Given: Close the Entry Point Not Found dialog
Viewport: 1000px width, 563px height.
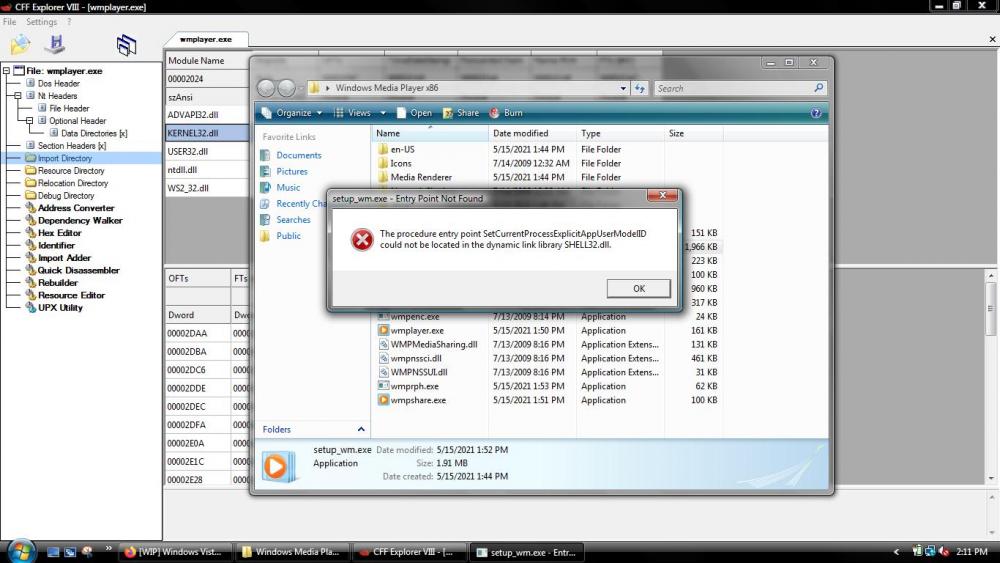Looking at the screenshot, I should 662,195.
